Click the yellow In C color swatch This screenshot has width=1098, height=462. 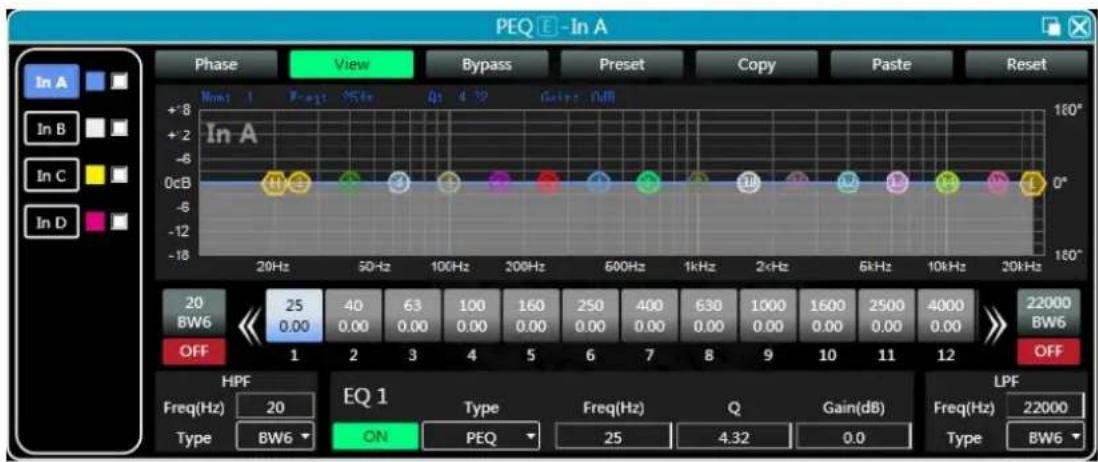point(96,175)
